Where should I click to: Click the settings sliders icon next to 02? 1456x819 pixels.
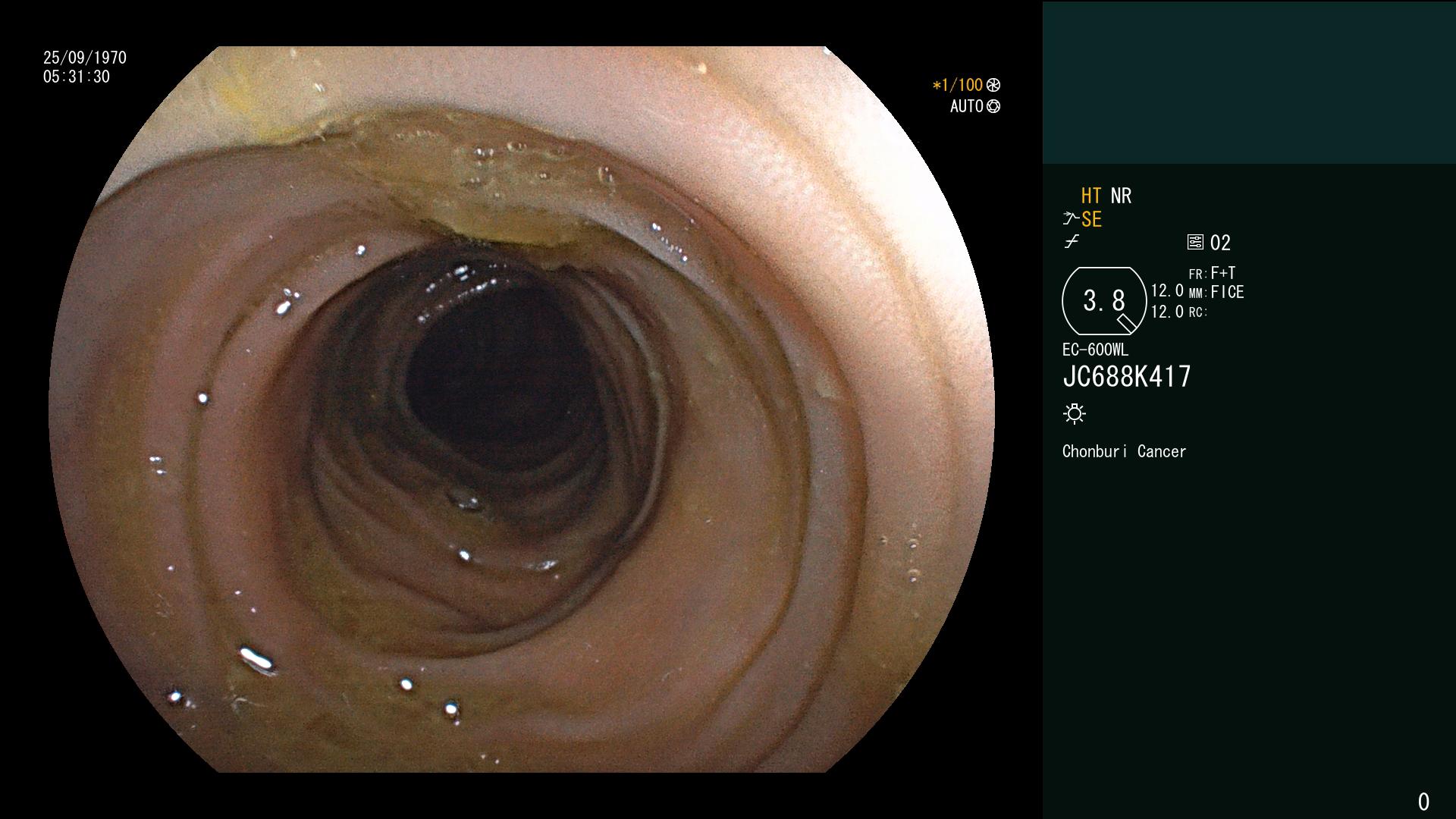1195,243
